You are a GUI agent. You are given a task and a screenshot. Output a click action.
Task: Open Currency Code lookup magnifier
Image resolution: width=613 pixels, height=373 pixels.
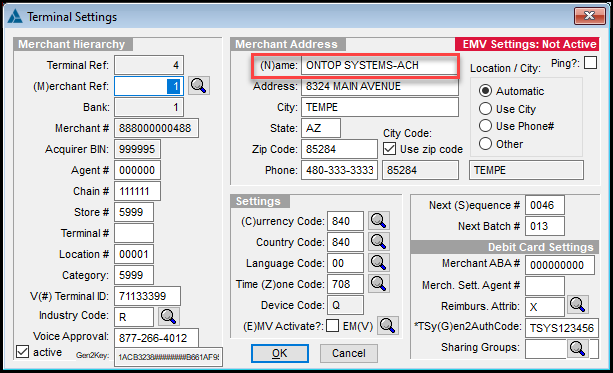[x=378, y=221]
